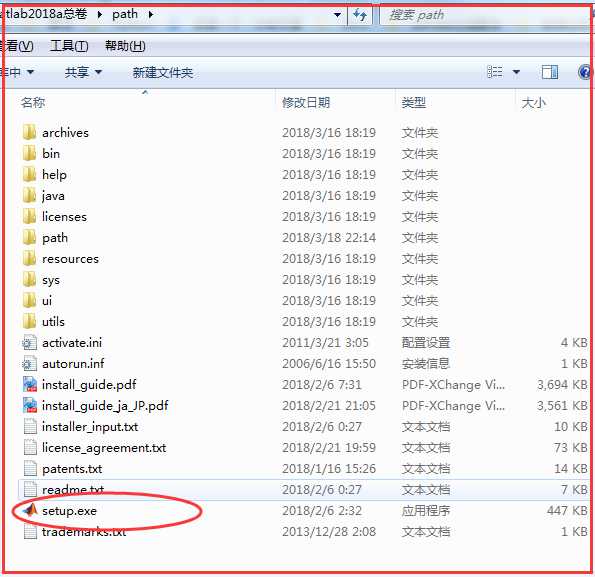Click the install_guide.pdf PDF icon
The width and height of the screenshot is (595, 577).
tap(30, 384)
